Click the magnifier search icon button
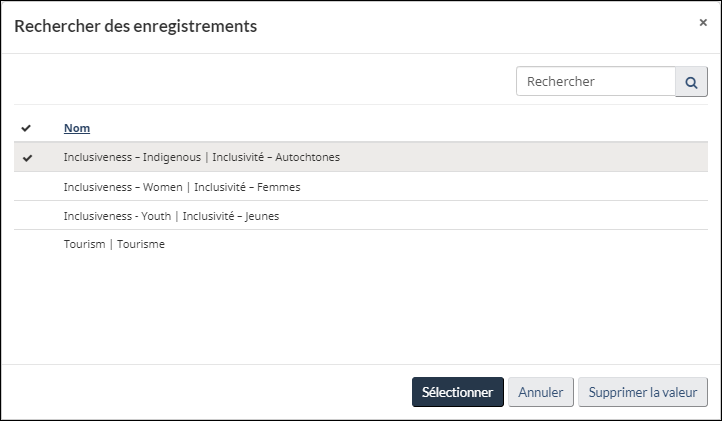722x421 pixels. (691, 82)
